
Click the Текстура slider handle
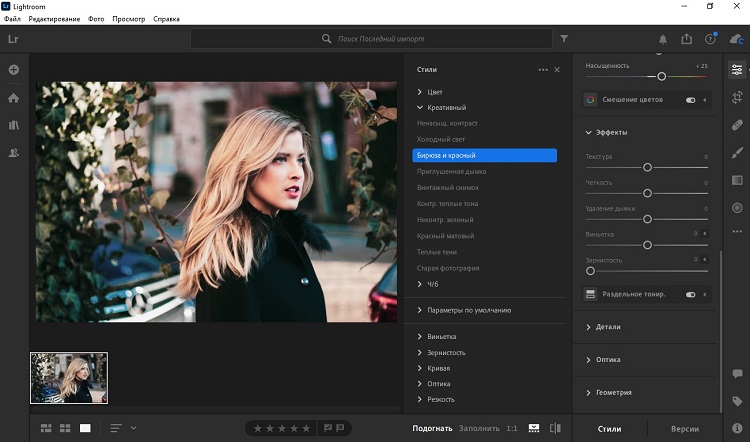[x=647, y=167]
